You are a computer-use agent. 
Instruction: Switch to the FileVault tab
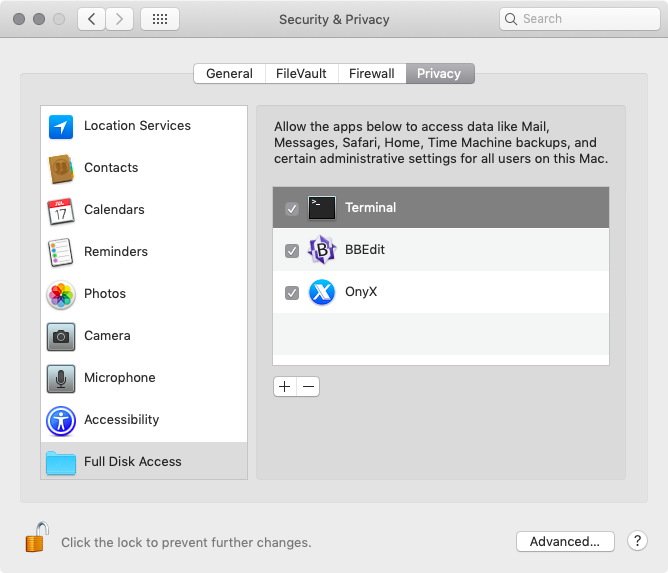click(301, 74)
